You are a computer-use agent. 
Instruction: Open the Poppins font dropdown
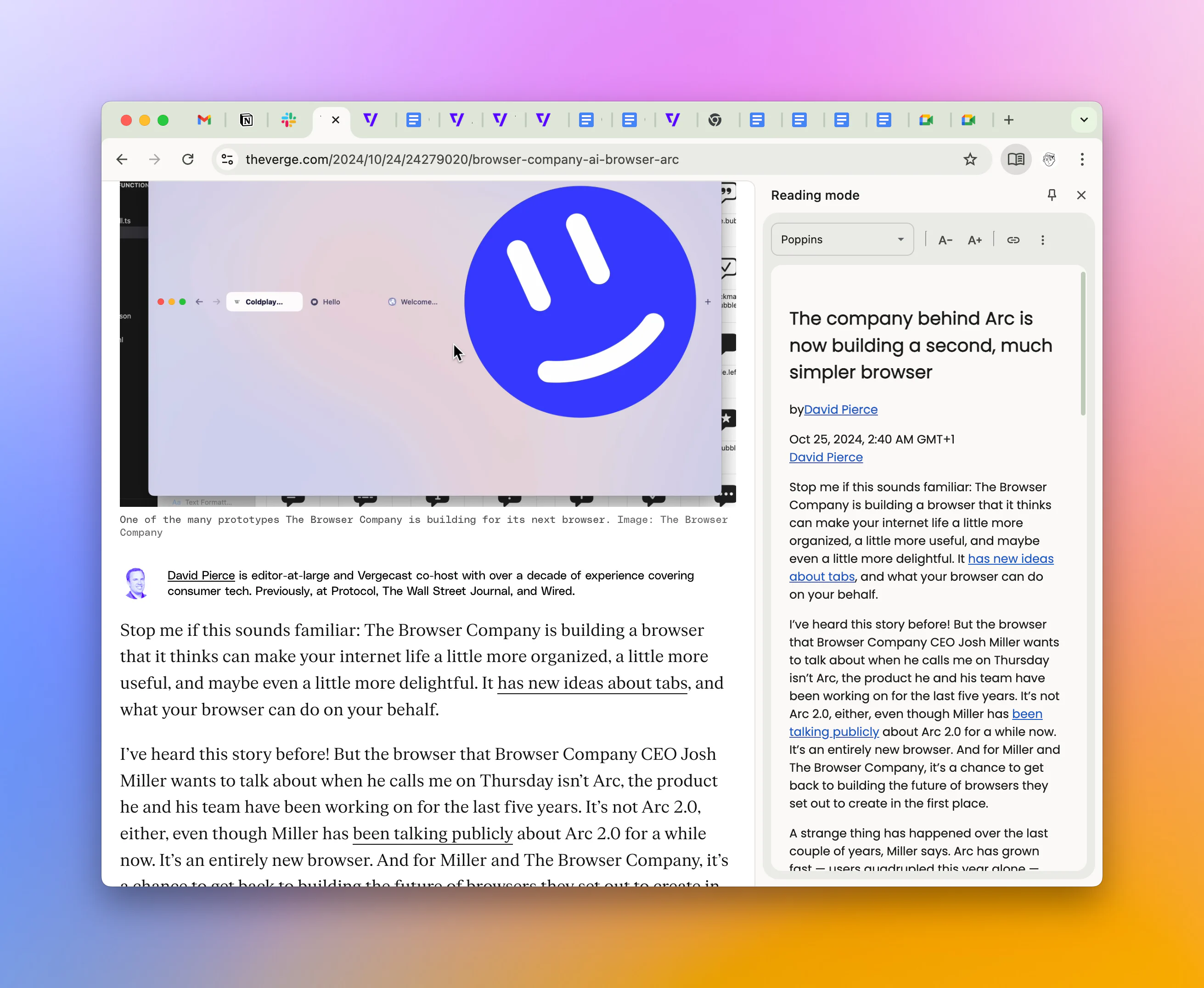click(842, 239)
